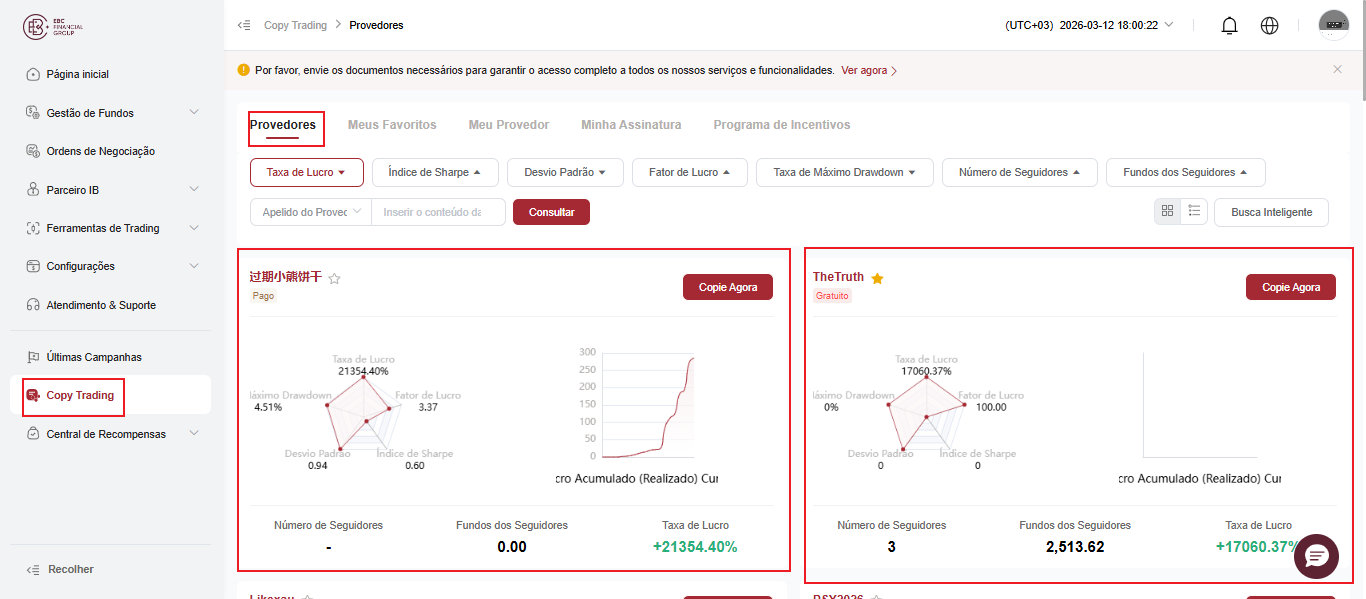The image size is (1366, 599).
Task: Click the Atendimento & Suporte headset icon
Action: pos(33,305)
